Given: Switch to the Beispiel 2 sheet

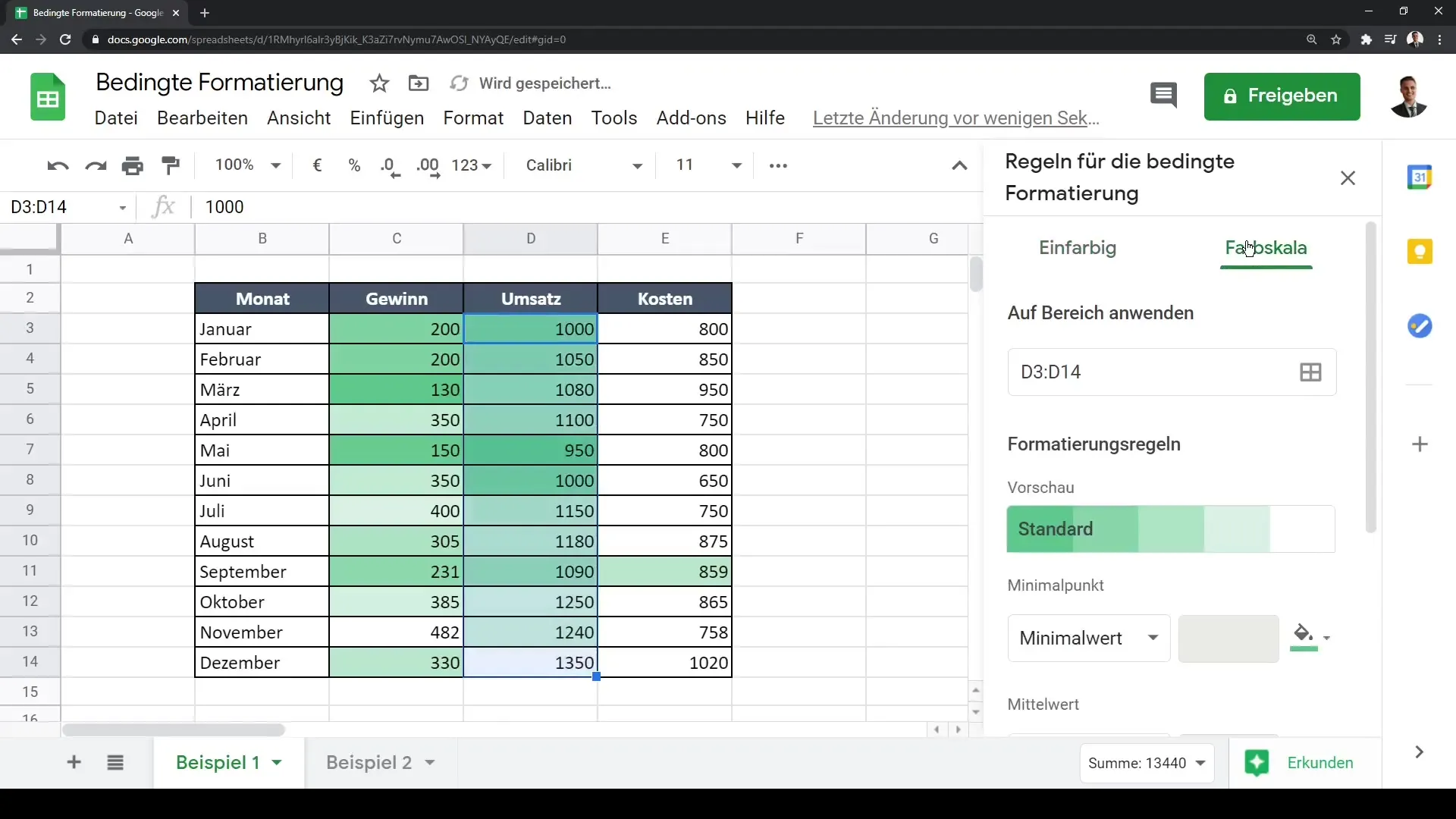Looking at the screenshot, I should pos(369,762).
